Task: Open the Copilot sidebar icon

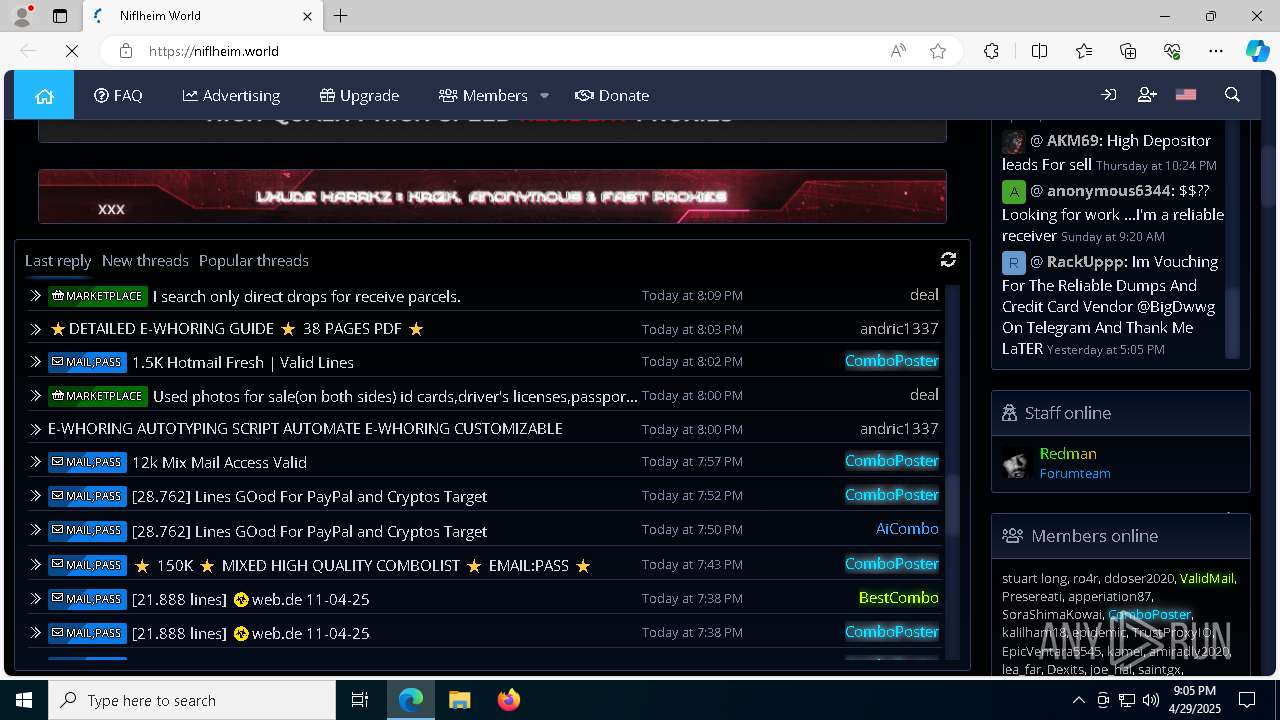Action: pyautogui.click(x=1257, y=51)
